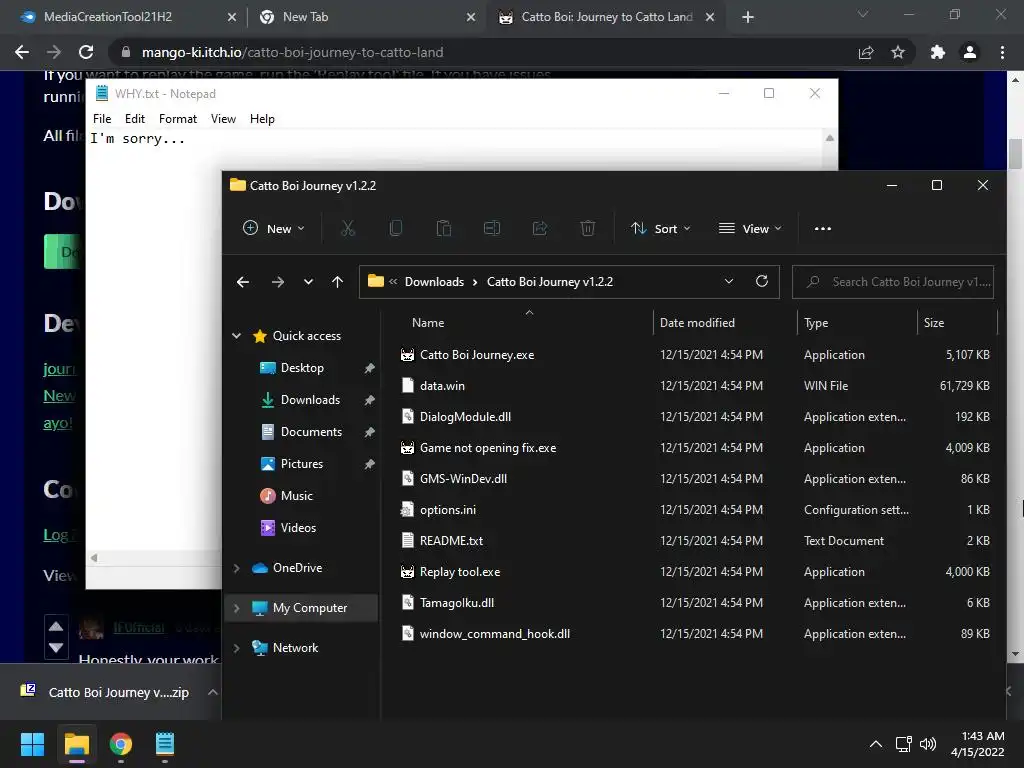Screen dimensions: 1024x768
Task: Go back in File Explorer
Action: (x=243, y=282)
